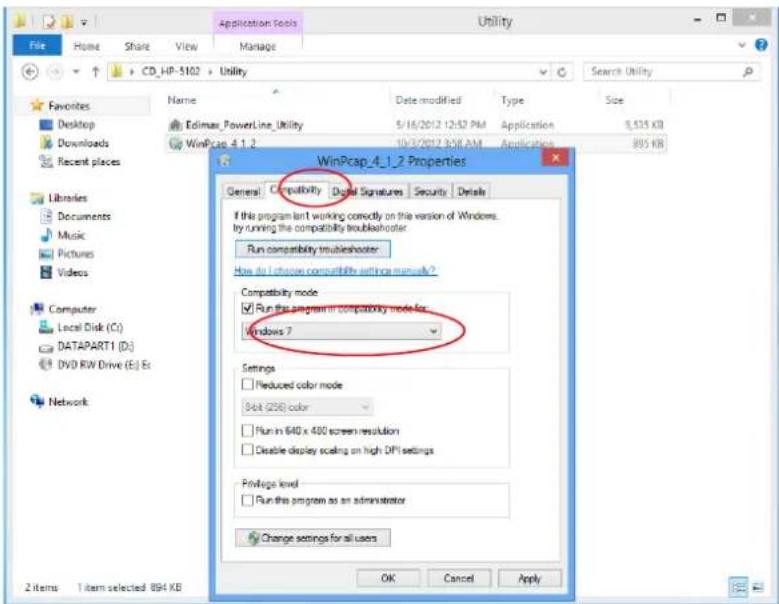Refresh the Utility folder view
This screenshot has width=779, height=604.
pos(562,72)
